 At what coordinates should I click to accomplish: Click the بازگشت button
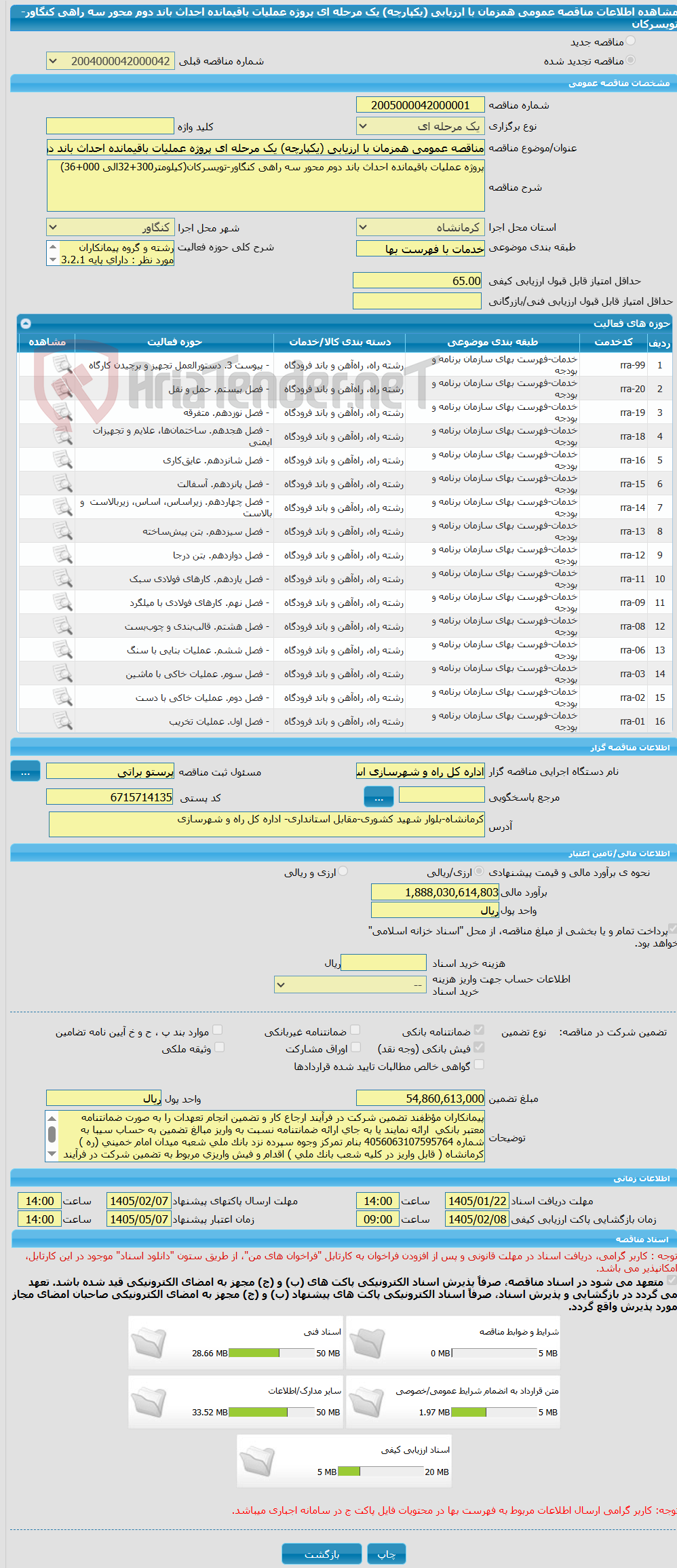pyautogui.click(x=322, y=1554)
